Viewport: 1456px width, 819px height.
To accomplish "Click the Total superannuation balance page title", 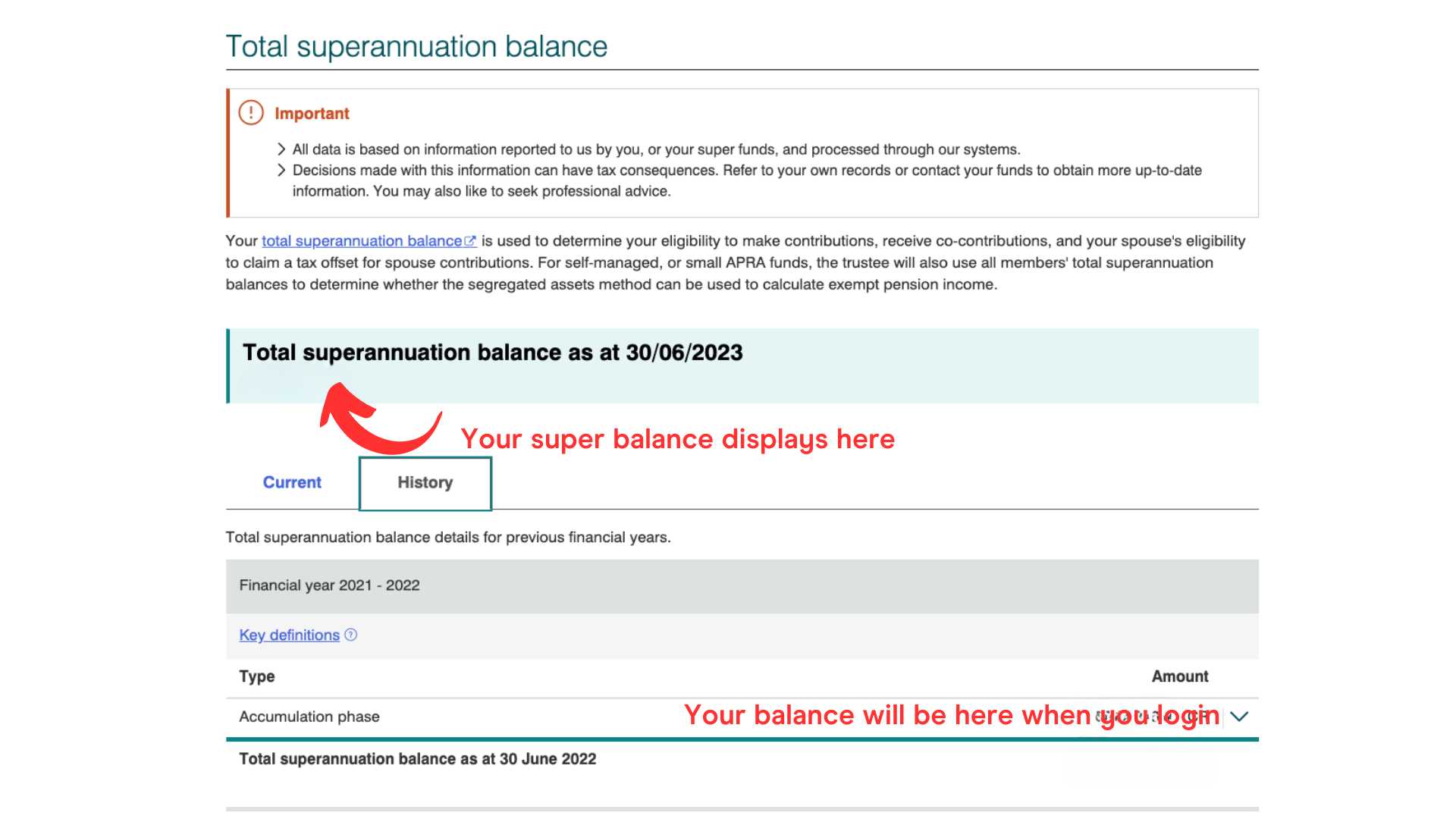I will tap(416, 47).
